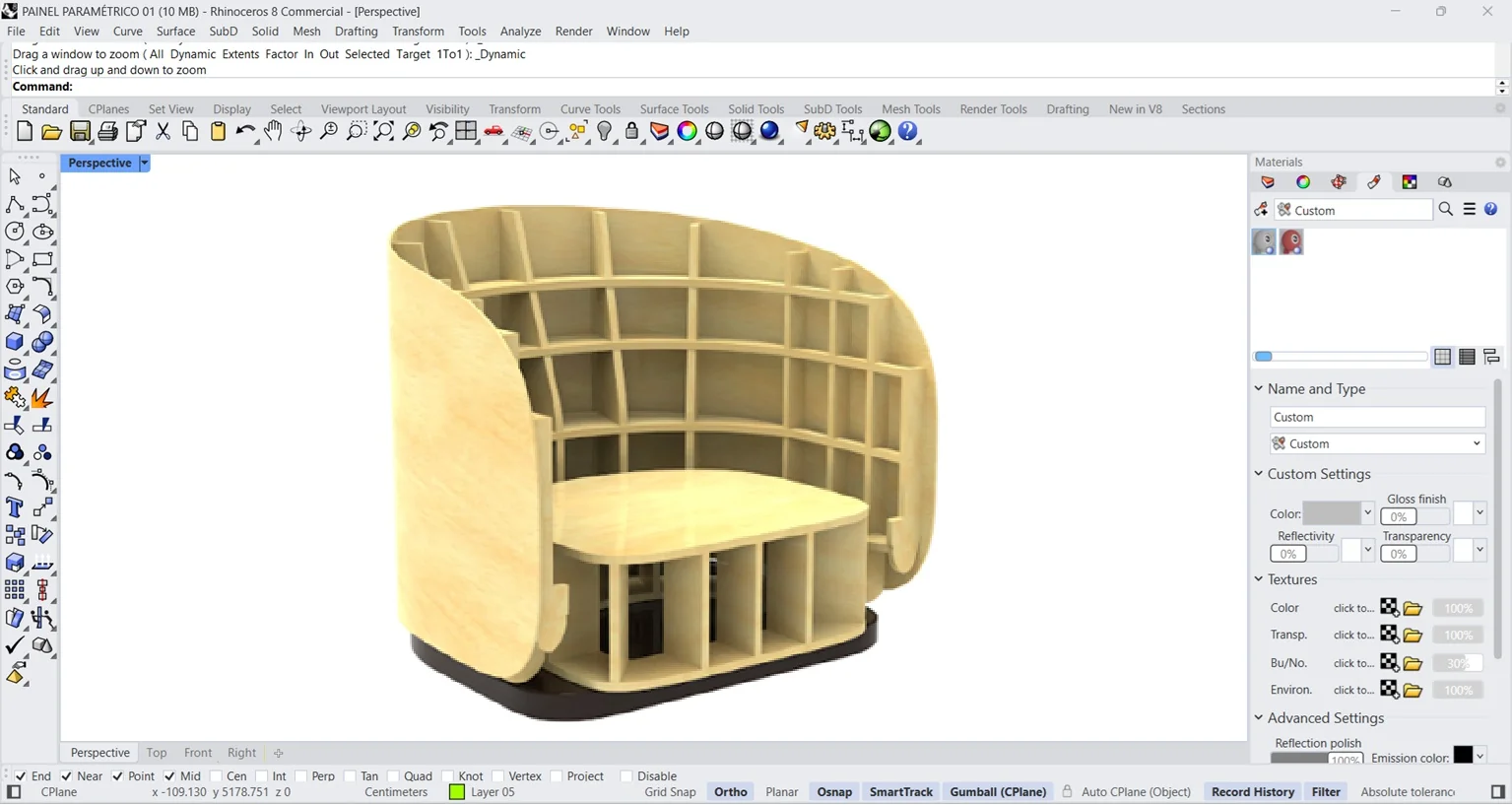Select the Text object T tool
Viewport: 1512px width, 805px height.
[x=15, y=507]
